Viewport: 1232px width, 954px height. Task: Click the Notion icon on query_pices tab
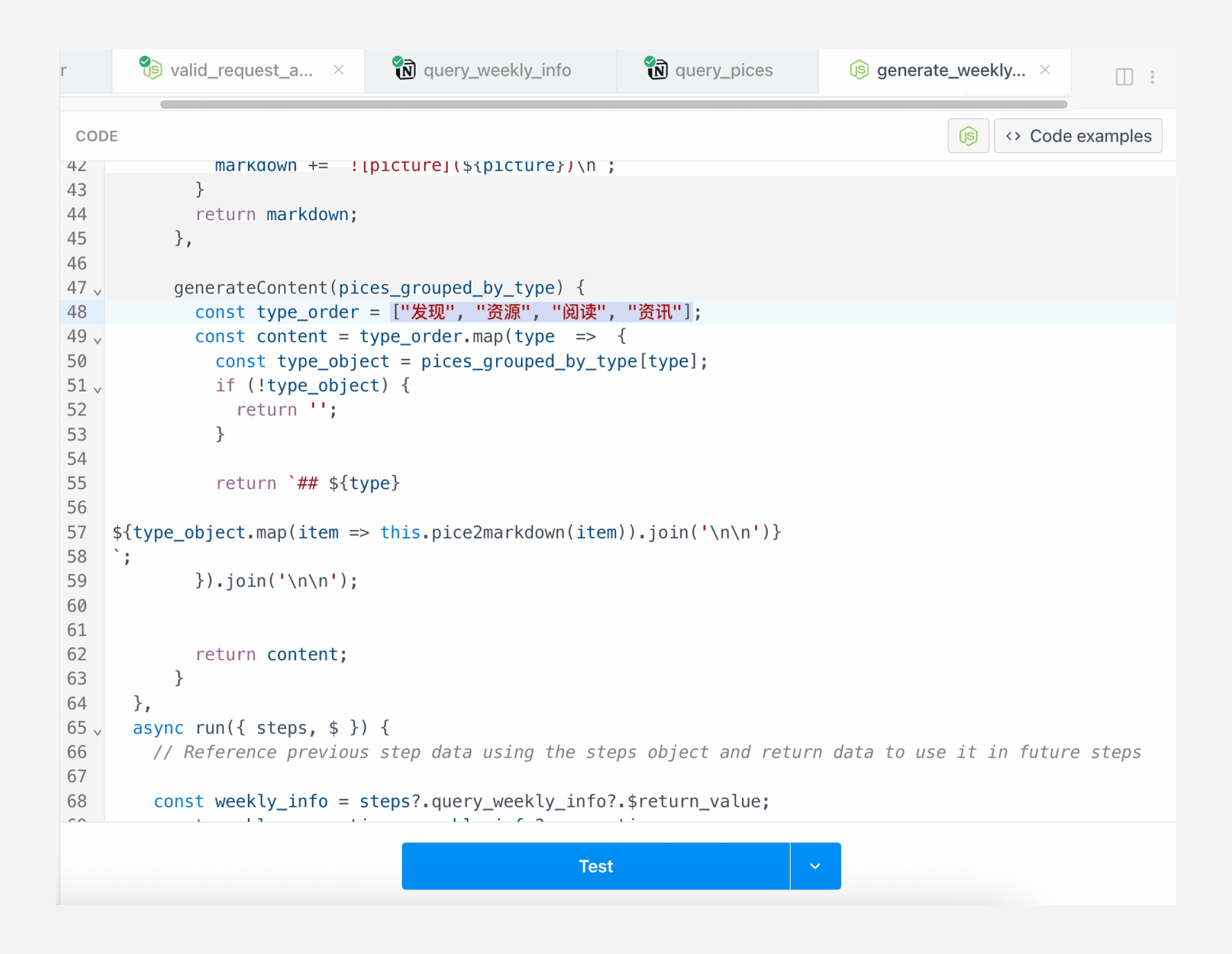point(656,69)
